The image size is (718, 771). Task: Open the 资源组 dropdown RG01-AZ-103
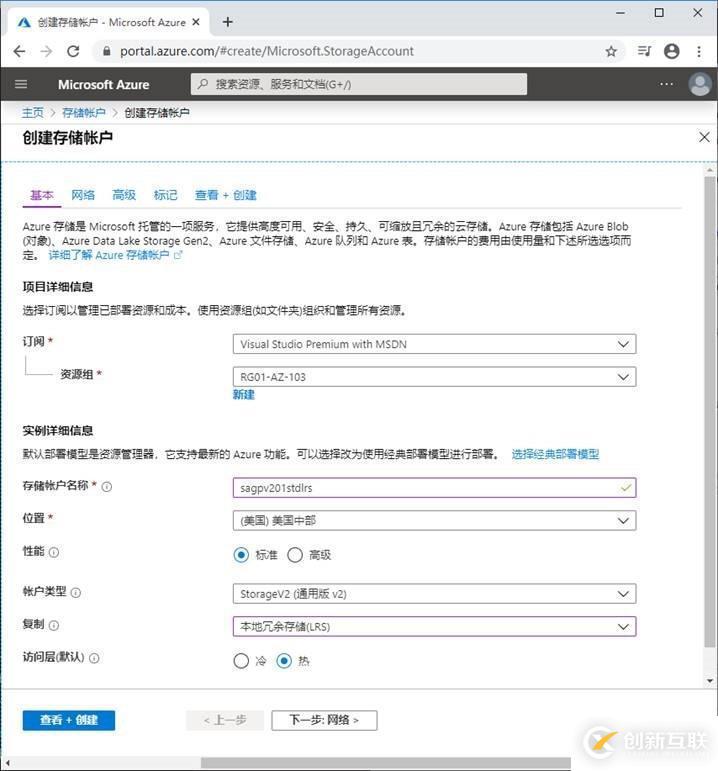point(434,377)
